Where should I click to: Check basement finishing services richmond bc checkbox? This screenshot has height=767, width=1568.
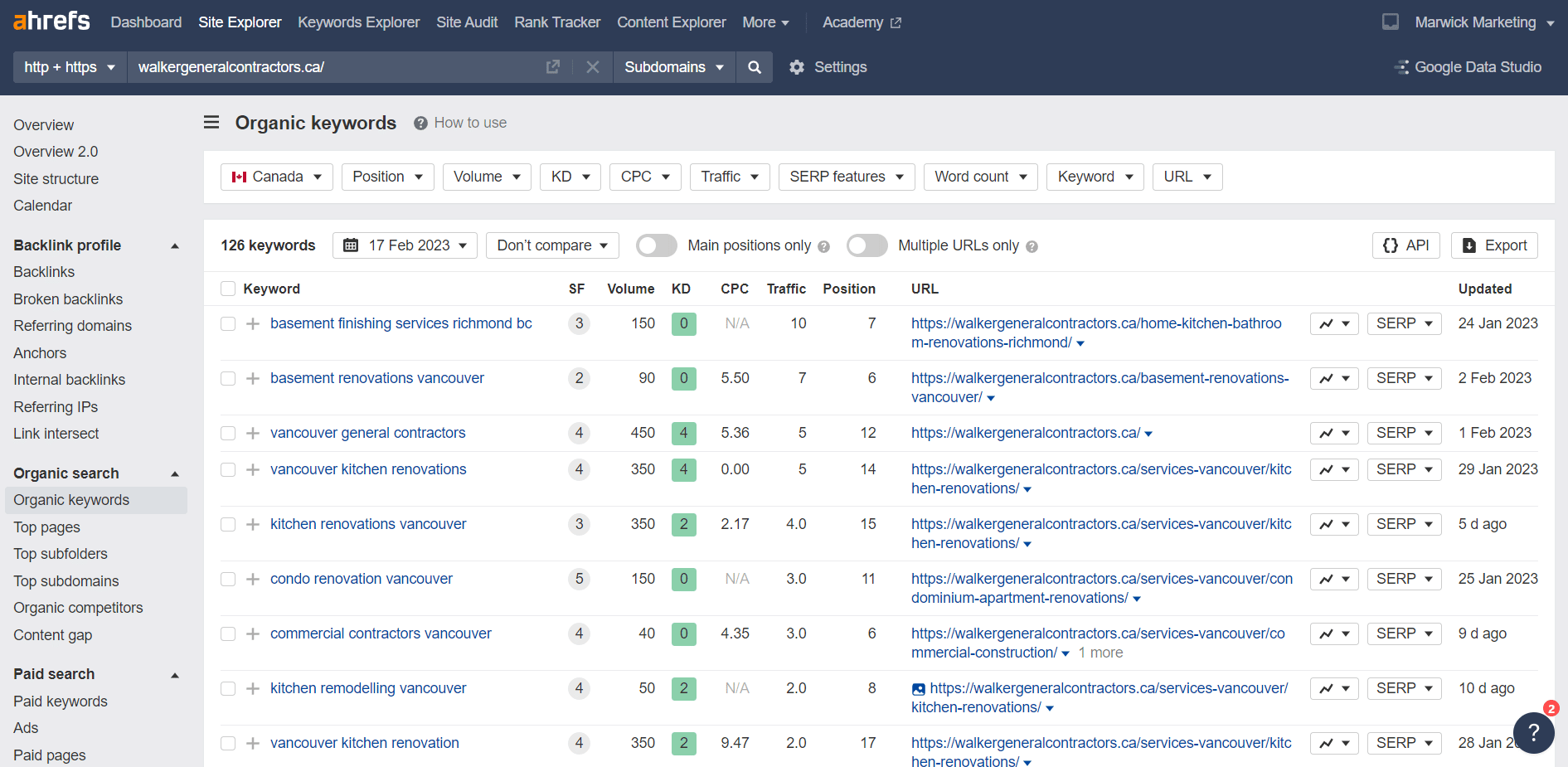[228, 323]
